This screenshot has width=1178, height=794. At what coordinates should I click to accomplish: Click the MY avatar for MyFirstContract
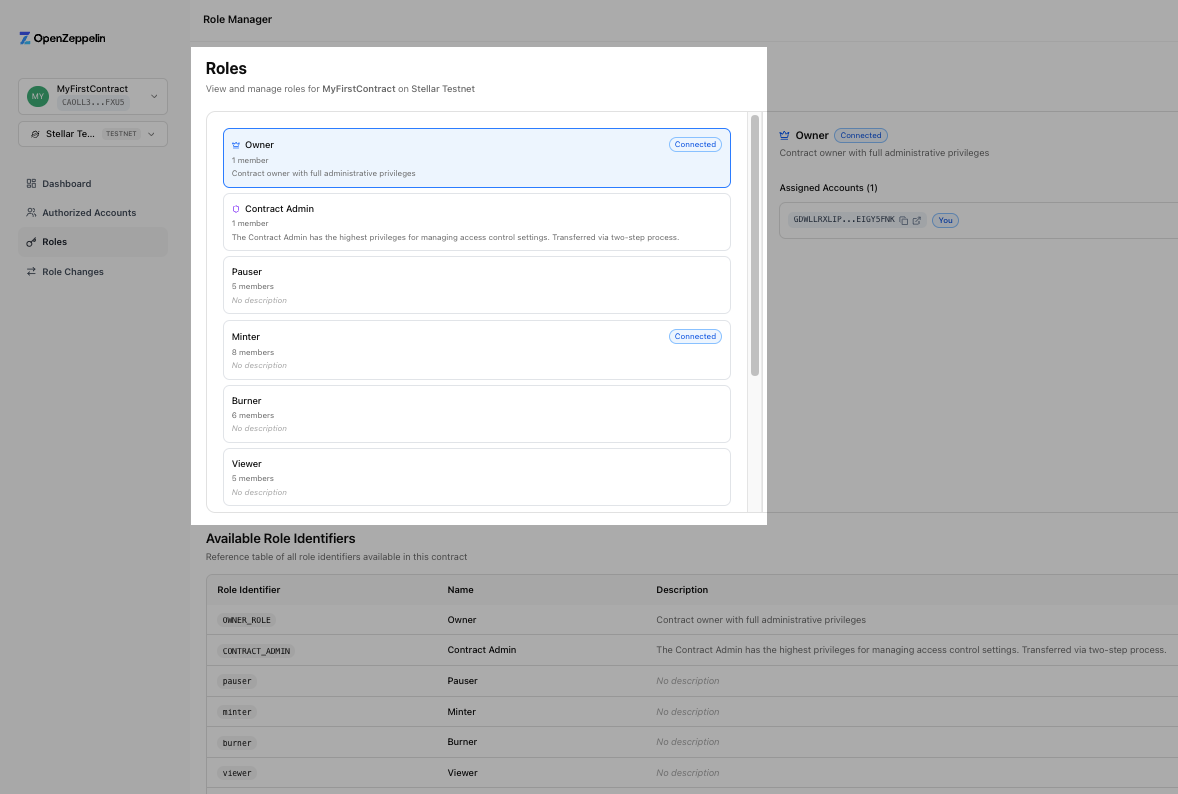[37, 95]
